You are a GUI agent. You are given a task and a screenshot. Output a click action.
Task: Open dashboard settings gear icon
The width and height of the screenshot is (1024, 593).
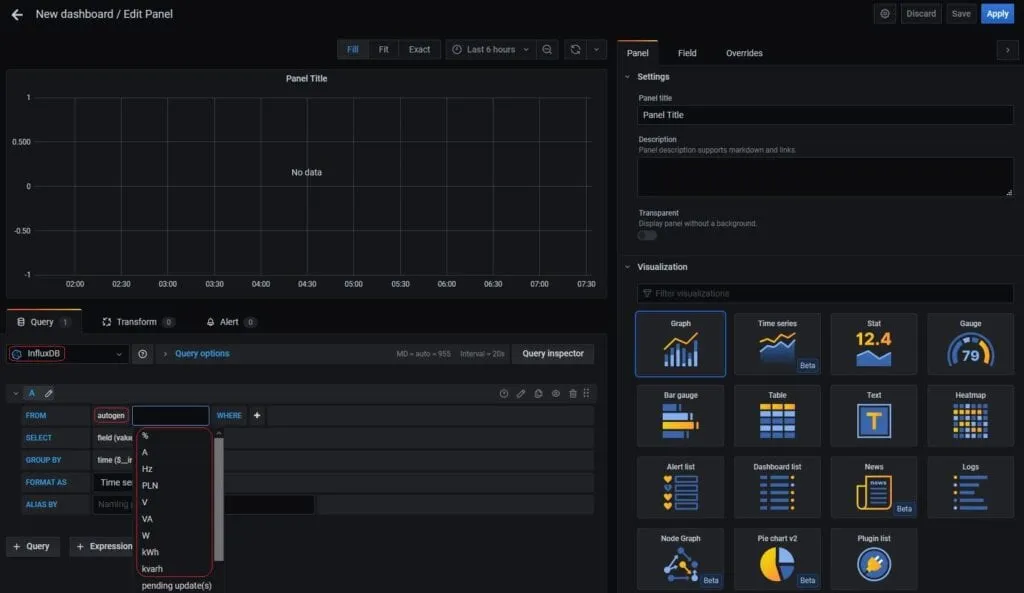pos(885,14)
